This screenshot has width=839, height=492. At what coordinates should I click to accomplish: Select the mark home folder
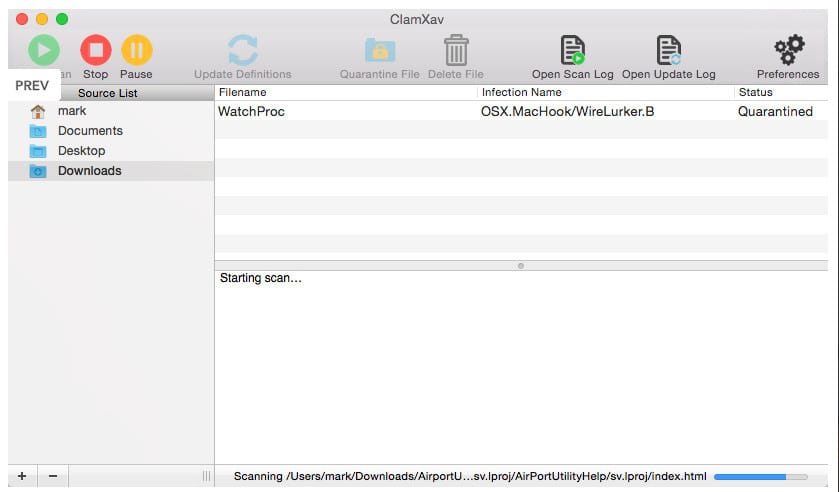click(x=72, y=111)
